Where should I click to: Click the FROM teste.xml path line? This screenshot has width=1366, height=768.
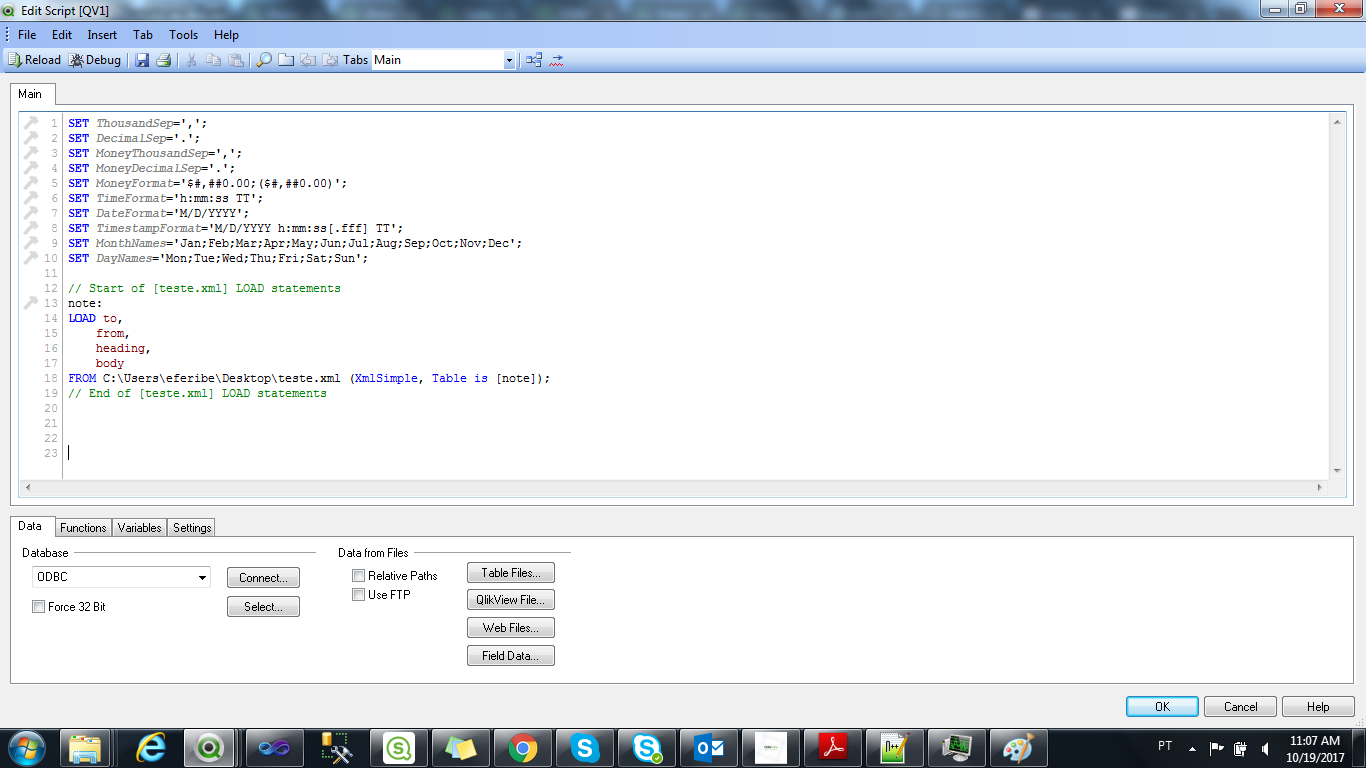click(x=309, y=378)
